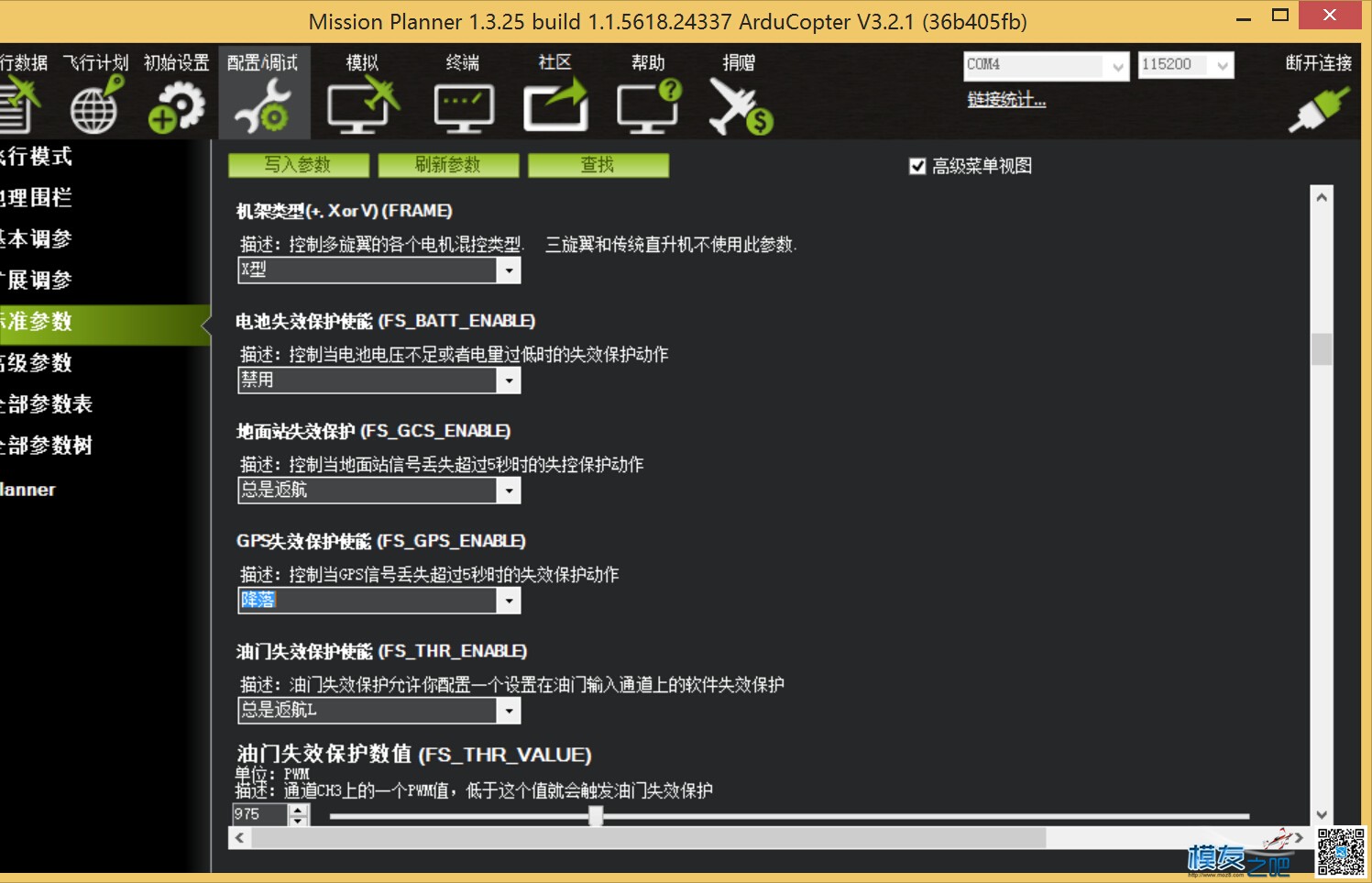Increase FS_THR_VALUE with stepper up arrow
The image size is (1372, 883).
[x=299, y=810]
